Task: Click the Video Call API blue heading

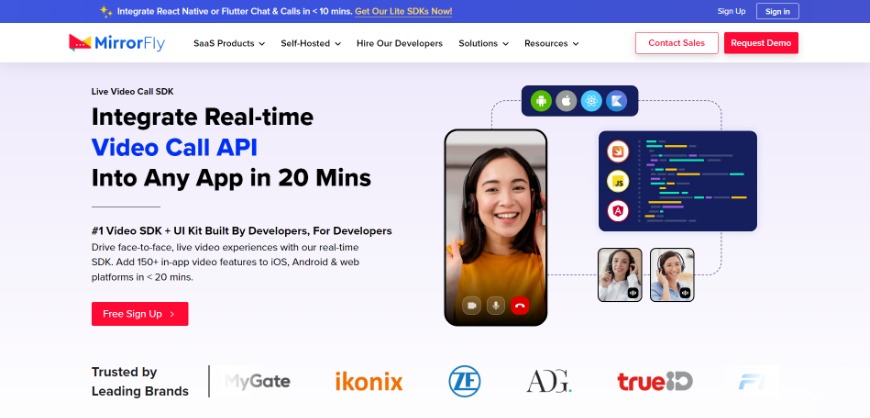Action: 174,147
